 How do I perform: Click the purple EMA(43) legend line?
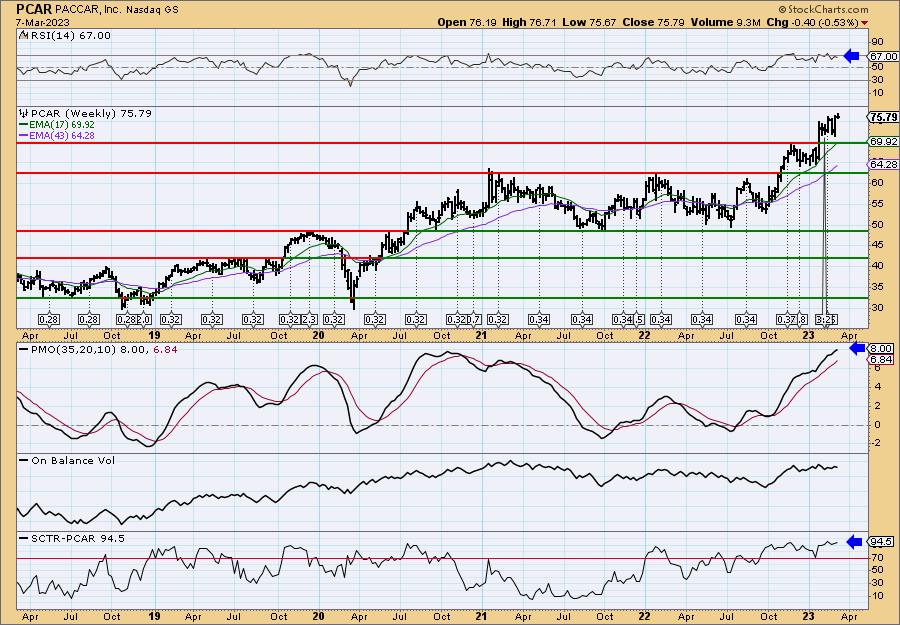(x=23, y=135)
